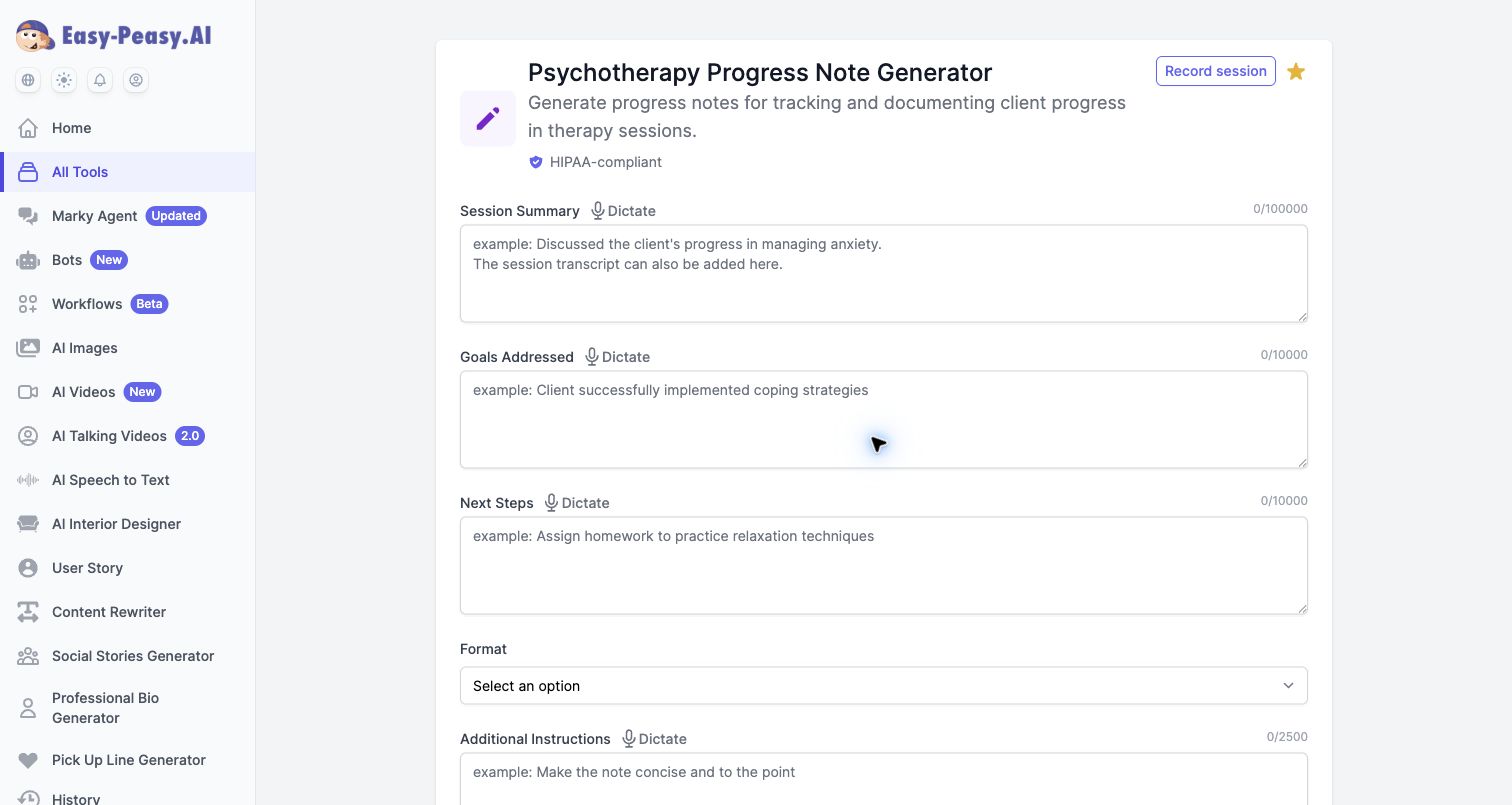Click the Psychotherapy Progress Note Generator title

coord(760,72)
